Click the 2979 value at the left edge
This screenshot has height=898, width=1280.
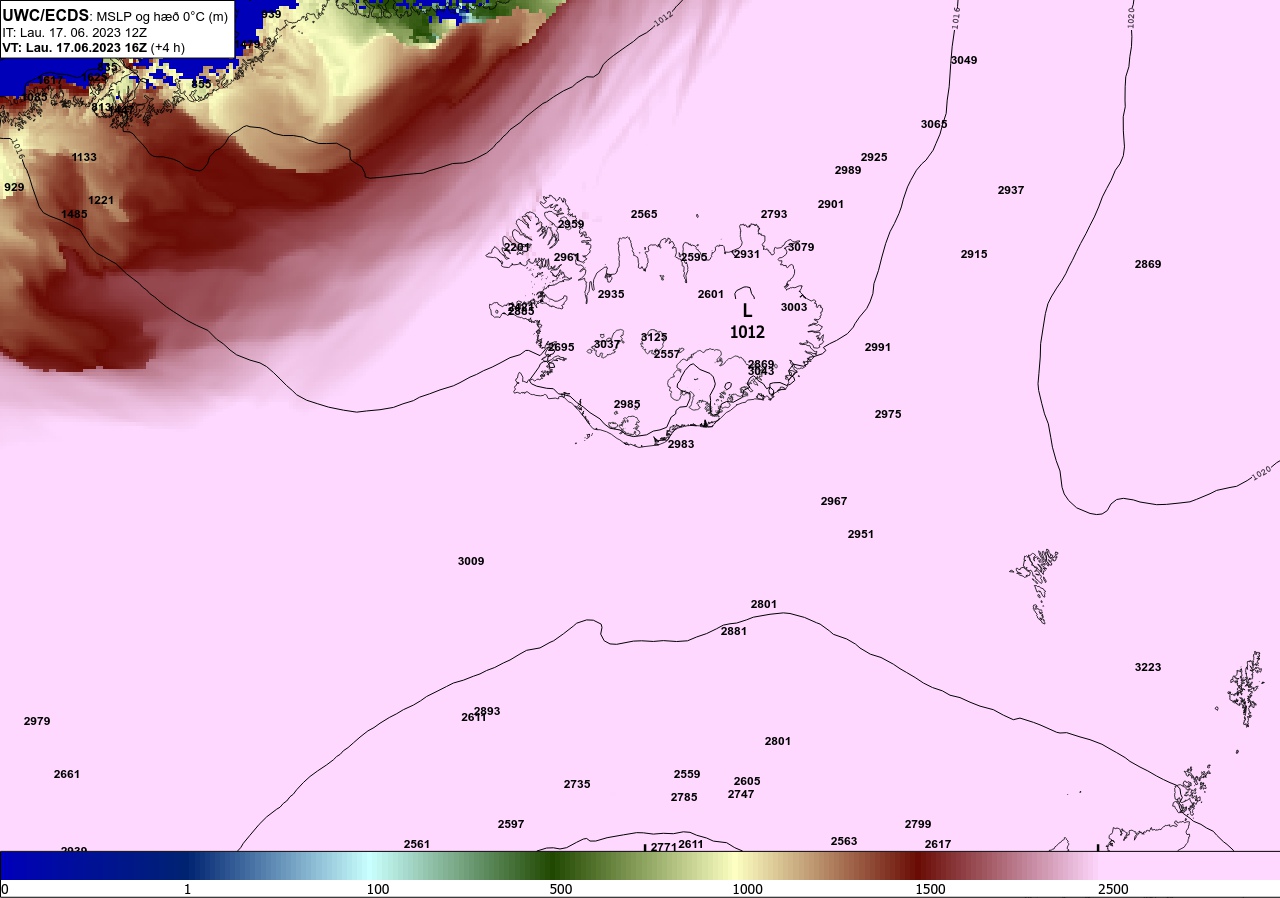(x=37, y=721)
